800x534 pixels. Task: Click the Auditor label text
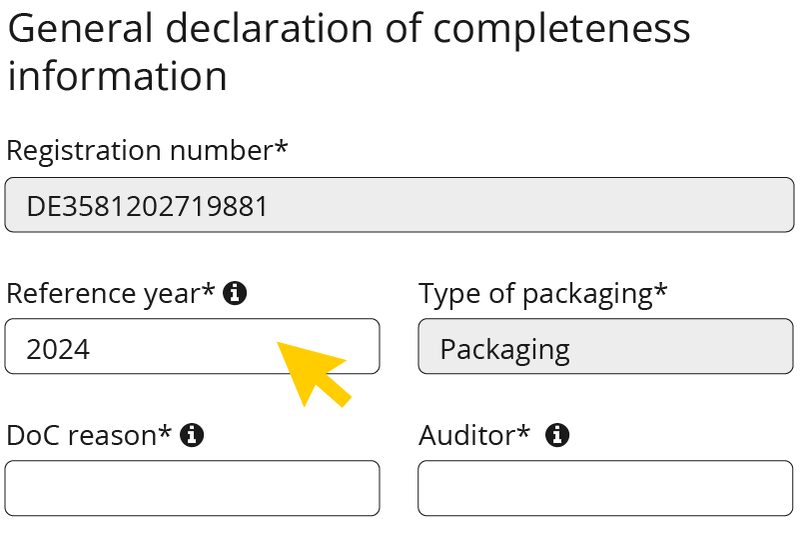pyautogui.click(x=474, y=436)
